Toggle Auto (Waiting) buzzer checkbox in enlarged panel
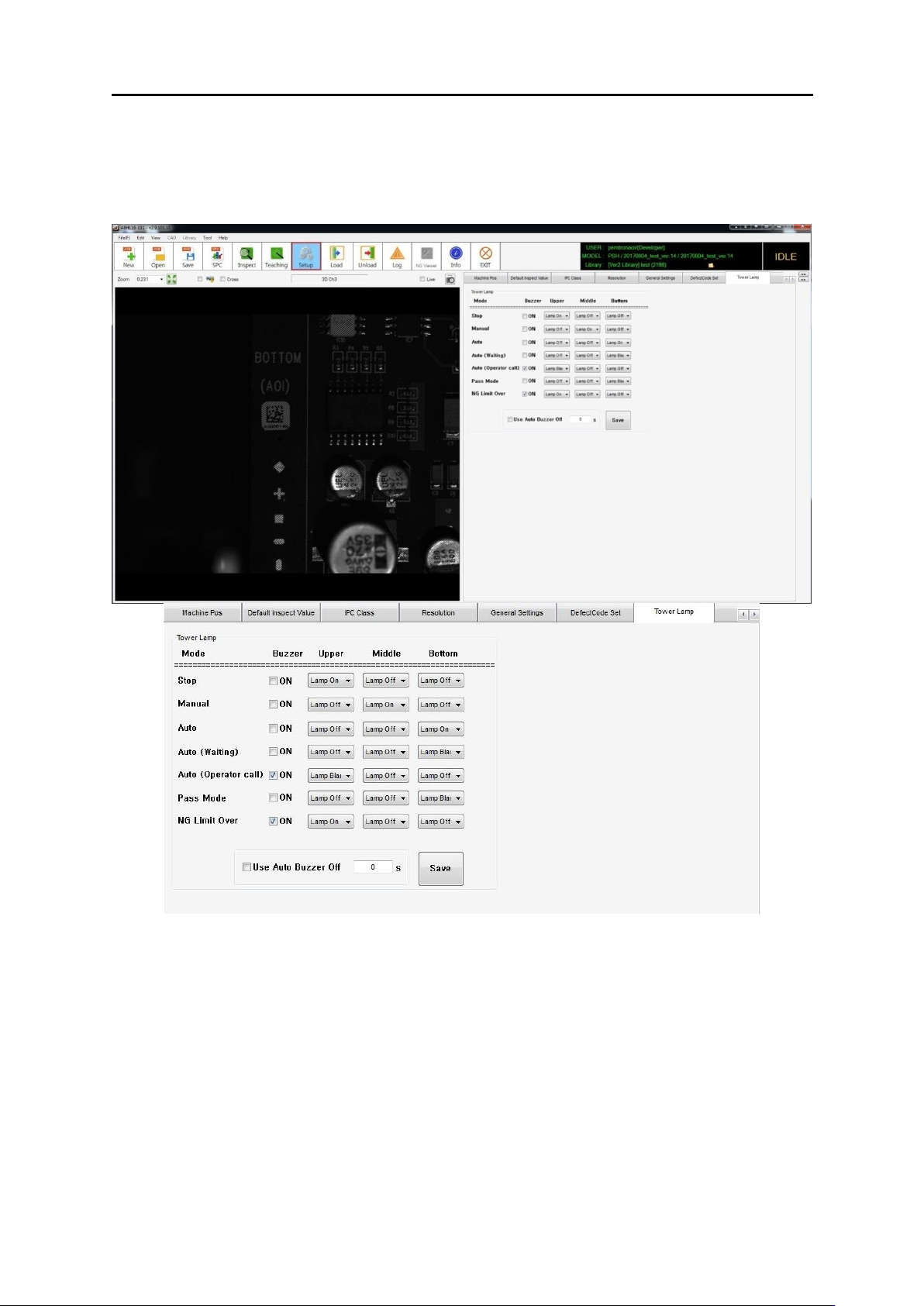Image resolution: width=924 pixels, height=1306 pixels. [x=273, y=752]
